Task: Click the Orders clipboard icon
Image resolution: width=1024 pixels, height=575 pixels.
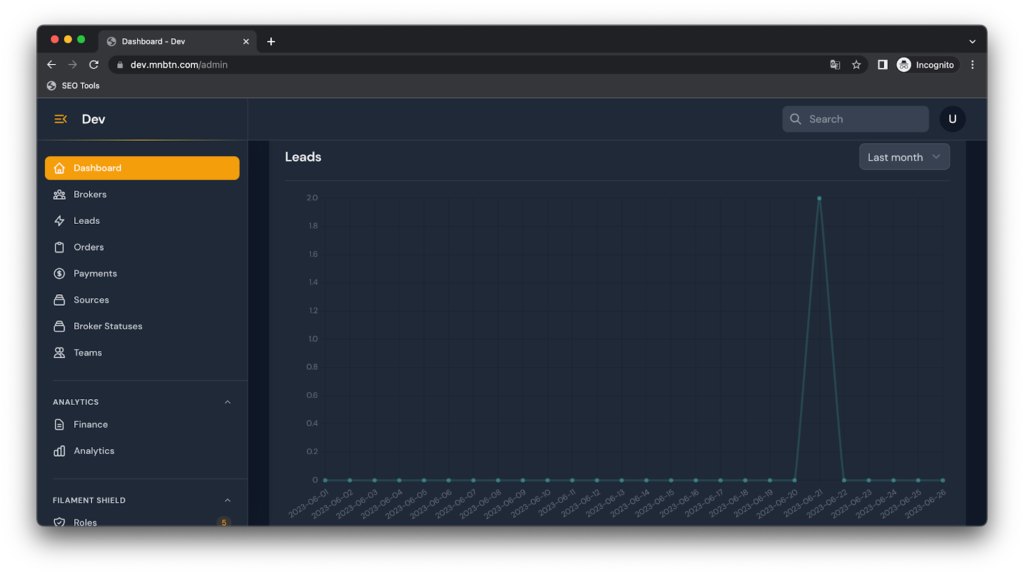Action: coord(60,247)
